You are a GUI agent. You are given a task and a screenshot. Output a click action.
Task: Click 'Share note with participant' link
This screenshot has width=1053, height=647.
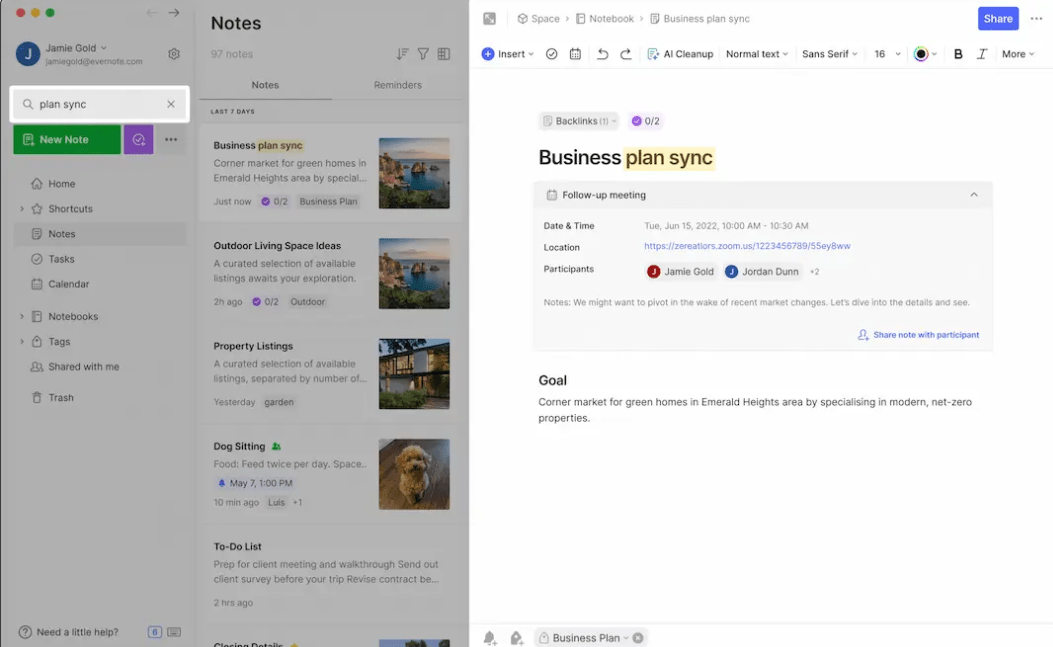click(918, 335)
